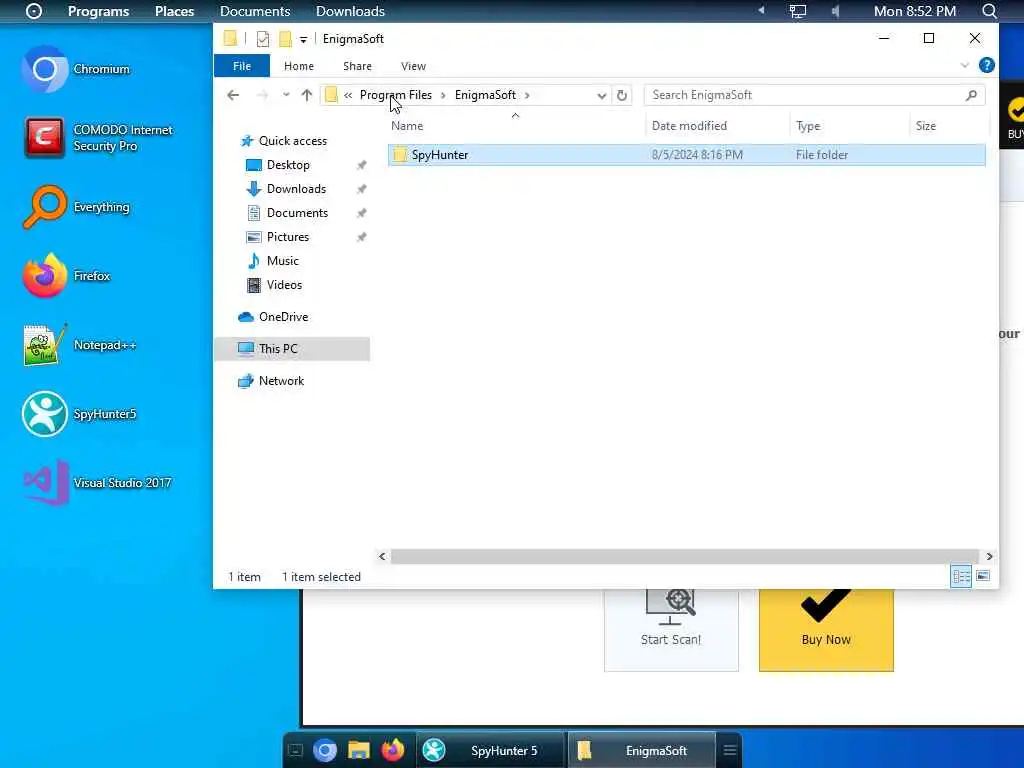This screenshot has width=1024, height=768.
Task: Switch to the Home ribbon tab
Action: pos(298,66)
